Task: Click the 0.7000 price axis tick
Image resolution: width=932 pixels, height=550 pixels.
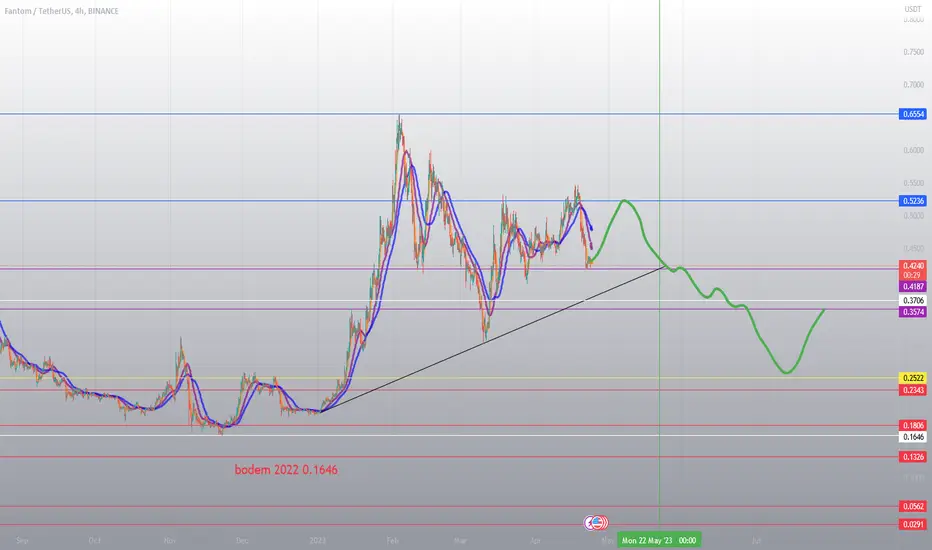Action: tap(914, 85)
